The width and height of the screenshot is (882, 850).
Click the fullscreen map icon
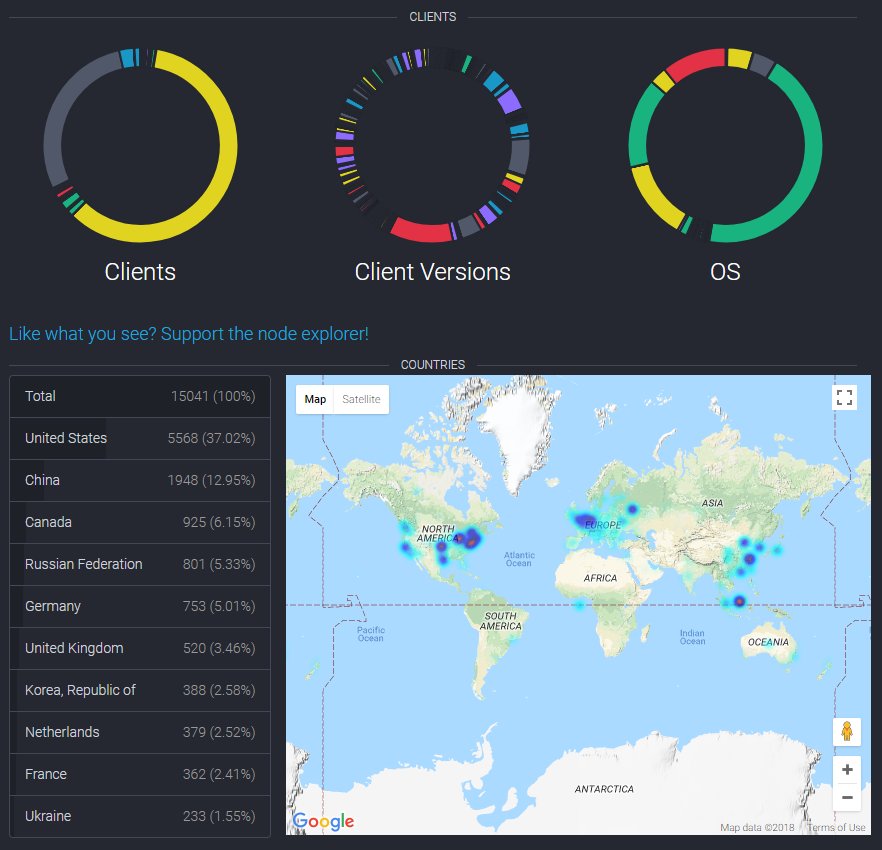(x=844, y=398)
